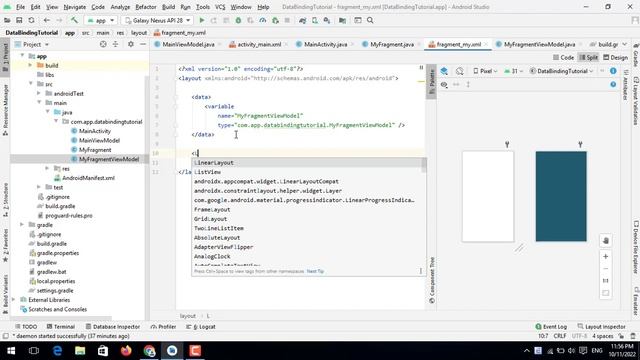Click the Save All toolbar icon

pos(19,20)
